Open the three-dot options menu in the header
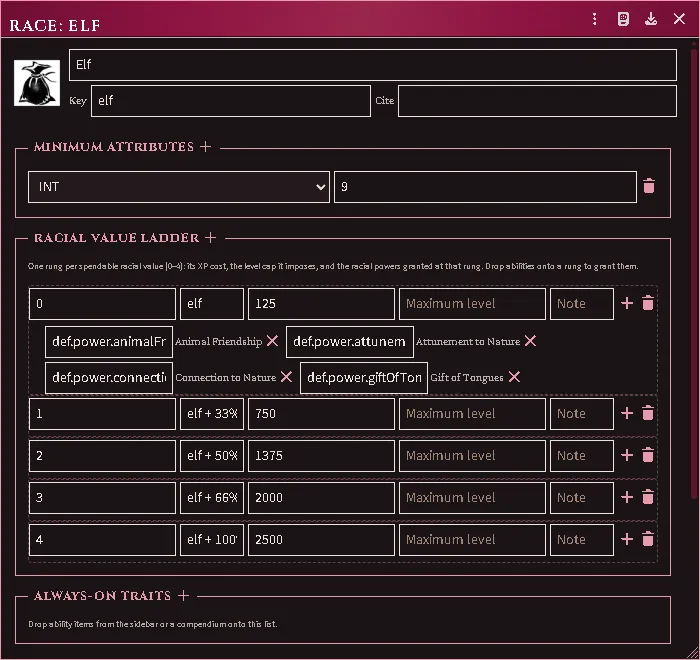 594,19
